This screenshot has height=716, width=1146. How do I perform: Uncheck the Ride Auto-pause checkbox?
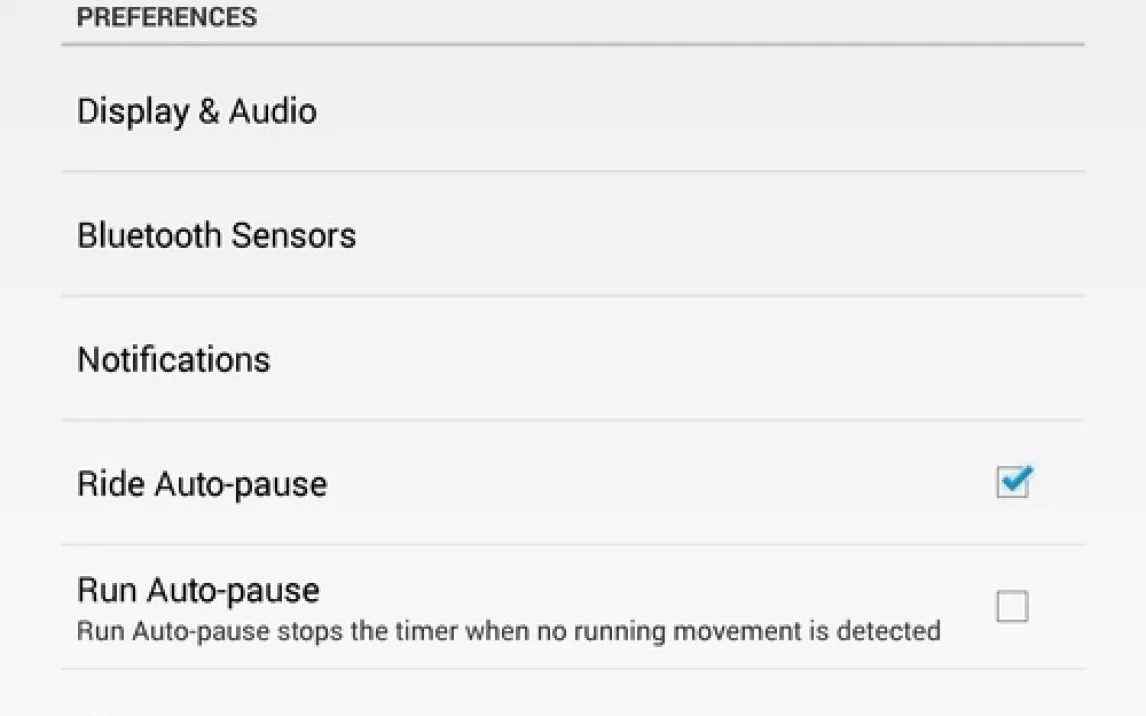pos(1012,483)
